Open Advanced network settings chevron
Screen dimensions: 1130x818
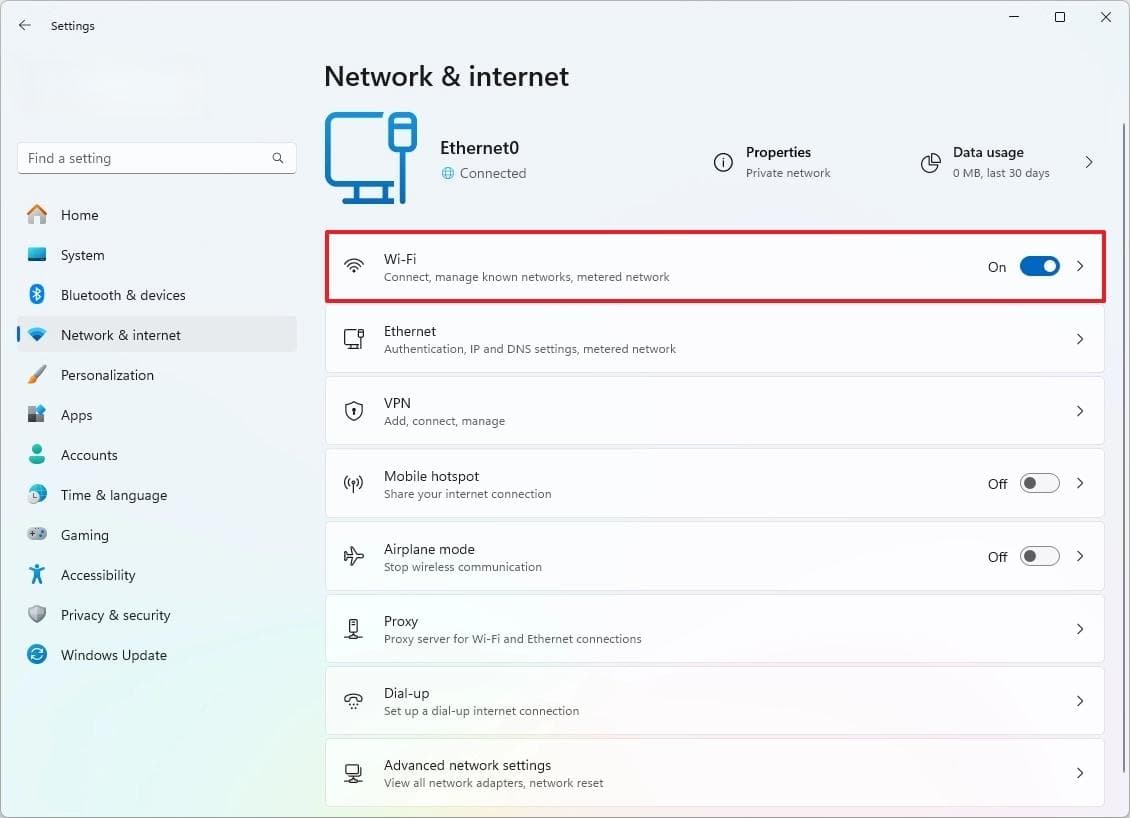point(1080,773)
